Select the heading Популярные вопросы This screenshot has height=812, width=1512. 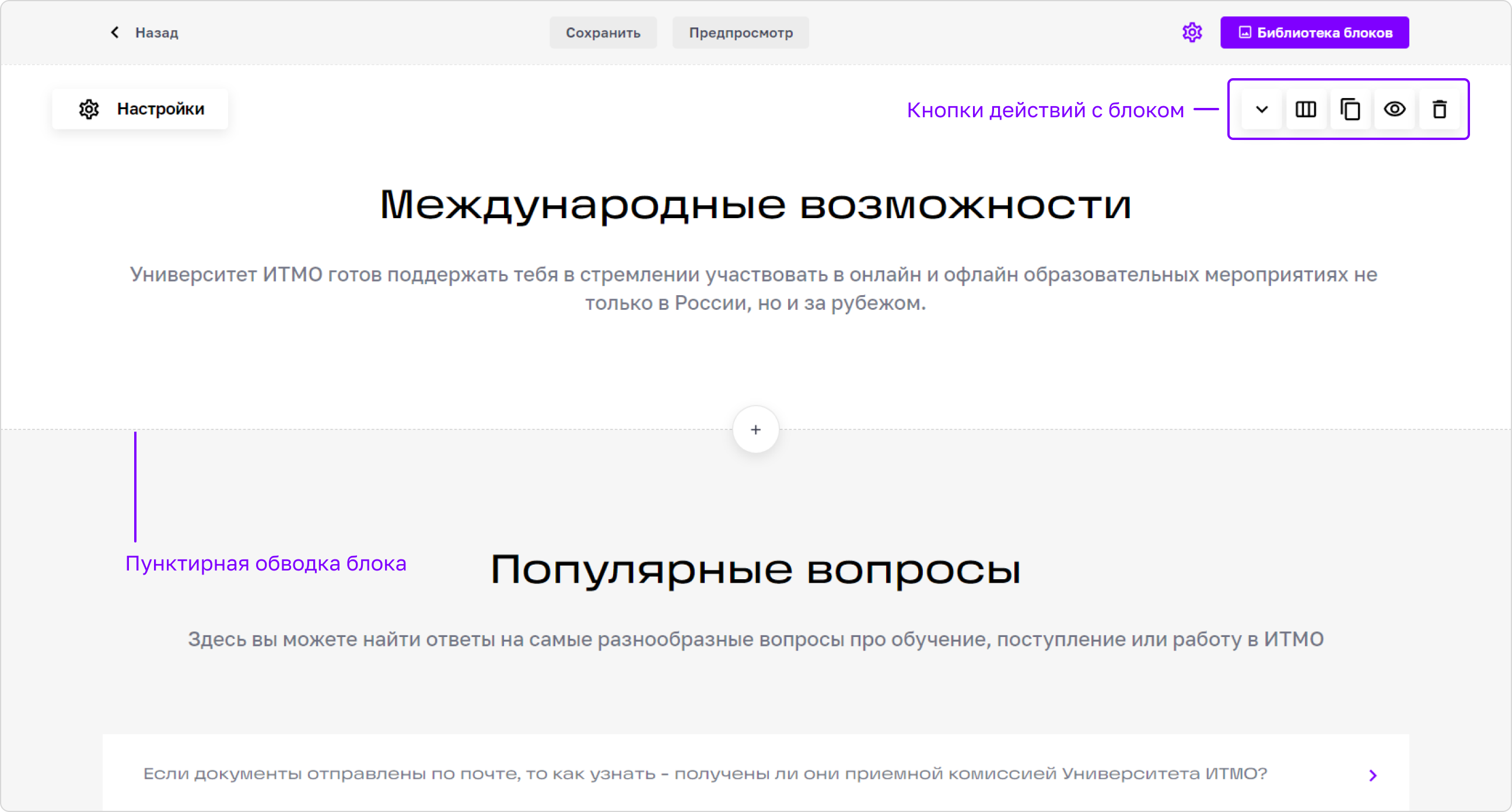pos(755,569)
